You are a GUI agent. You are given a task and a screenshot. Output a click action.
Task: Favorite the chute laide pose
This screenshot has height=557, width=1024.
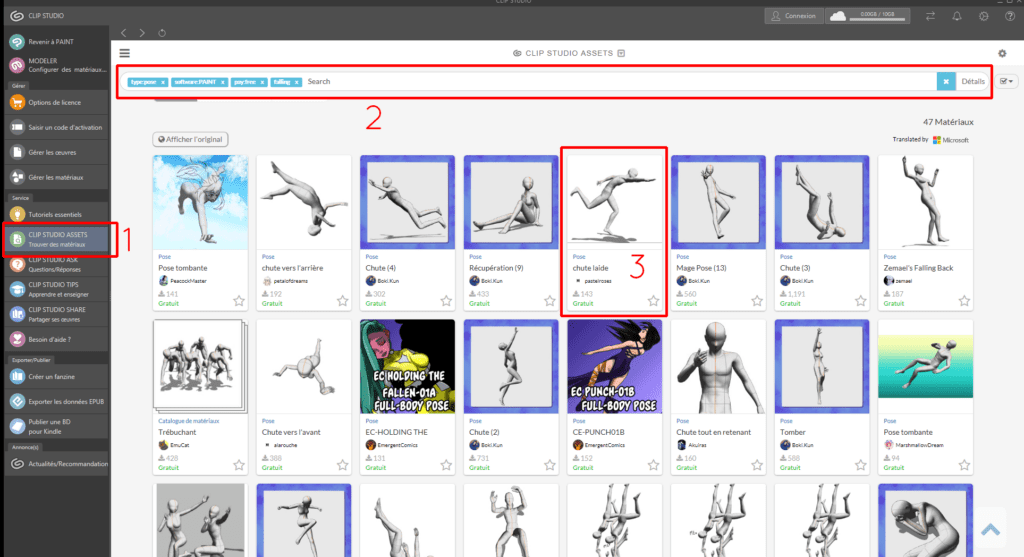click(653, 301)
